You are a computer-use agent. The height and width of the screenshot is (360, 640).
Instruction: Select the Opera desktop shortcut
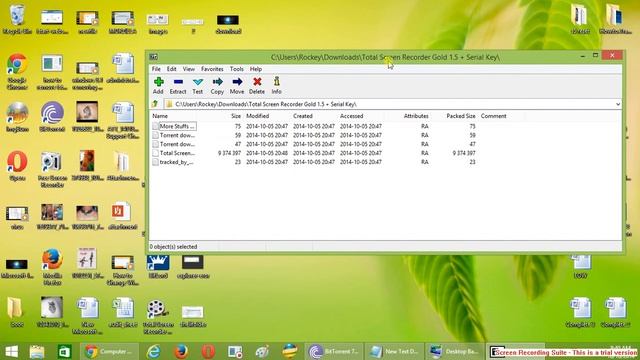(17, 165)
